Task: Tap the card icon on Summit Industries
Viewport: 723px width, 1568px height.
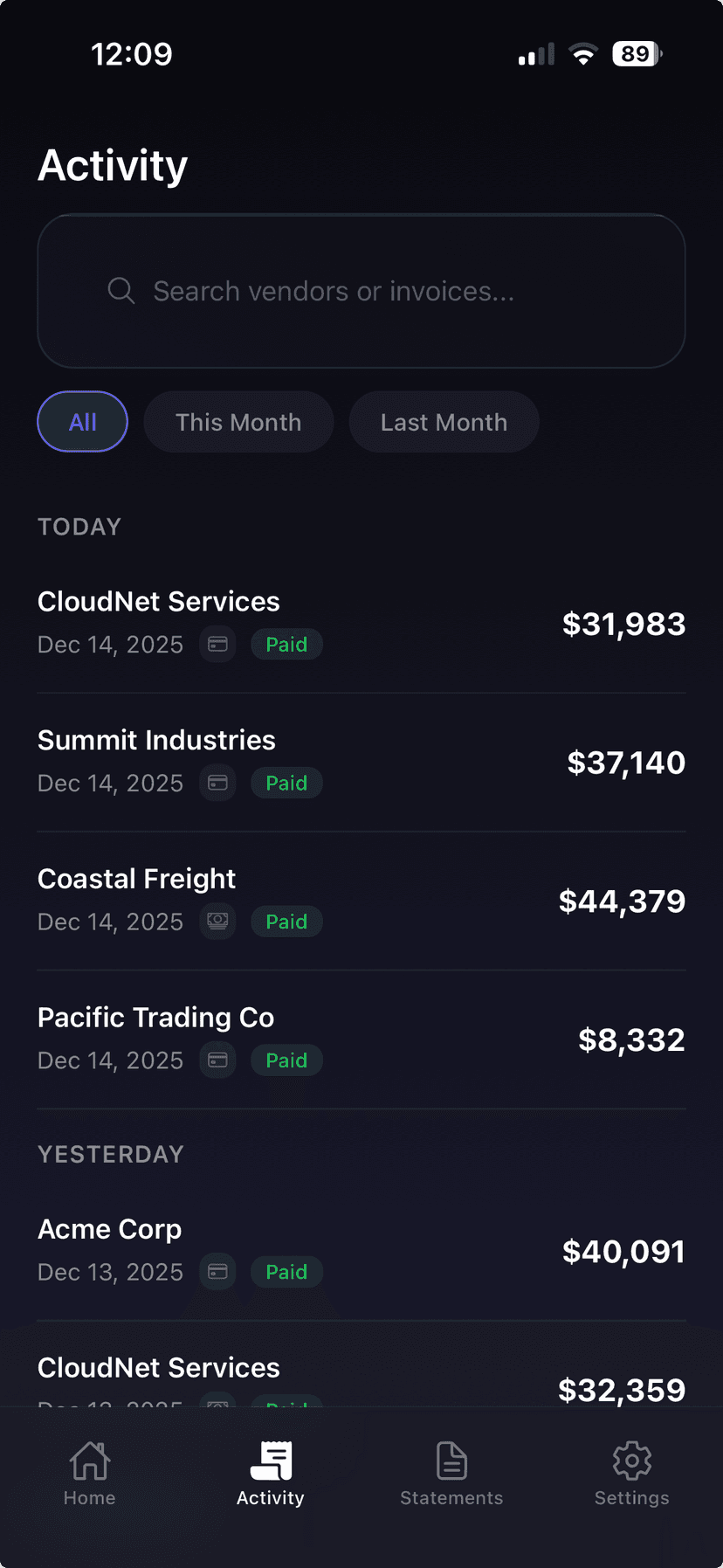Action: tap(217, 783)
